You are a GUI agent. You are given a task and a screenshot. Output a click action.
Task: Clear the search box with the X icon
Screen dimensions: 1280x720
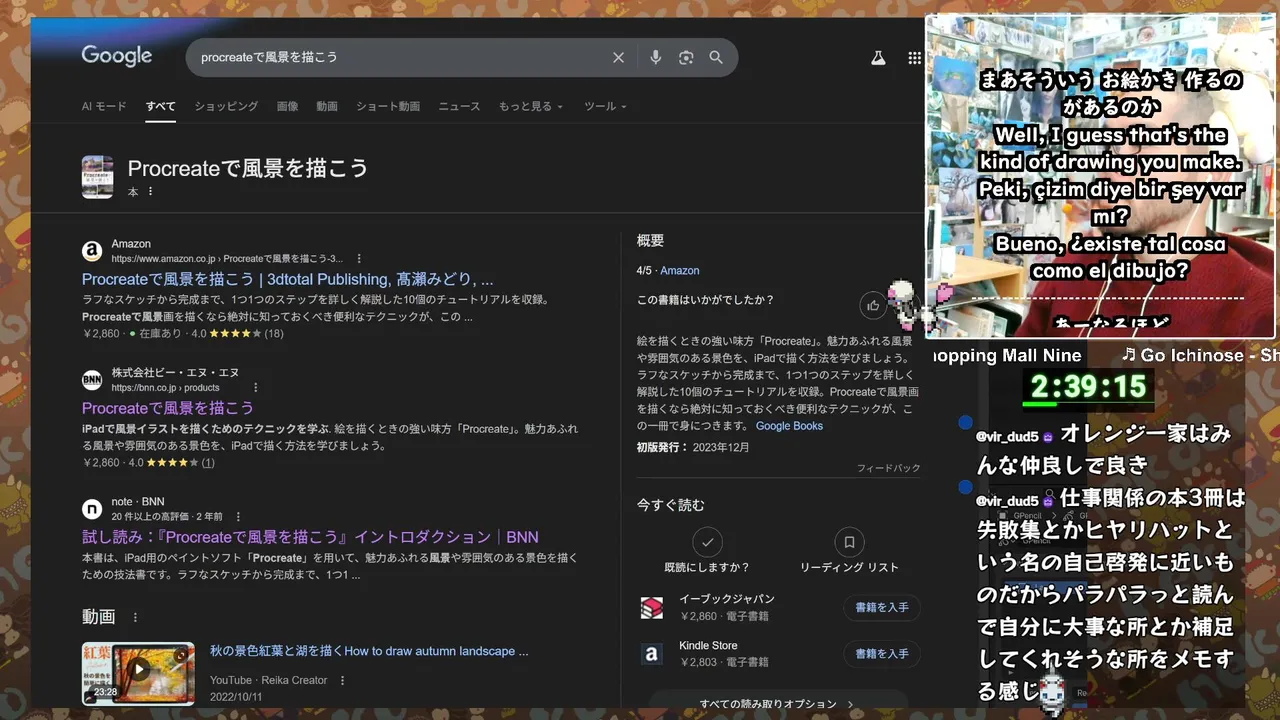coord(618,58)
